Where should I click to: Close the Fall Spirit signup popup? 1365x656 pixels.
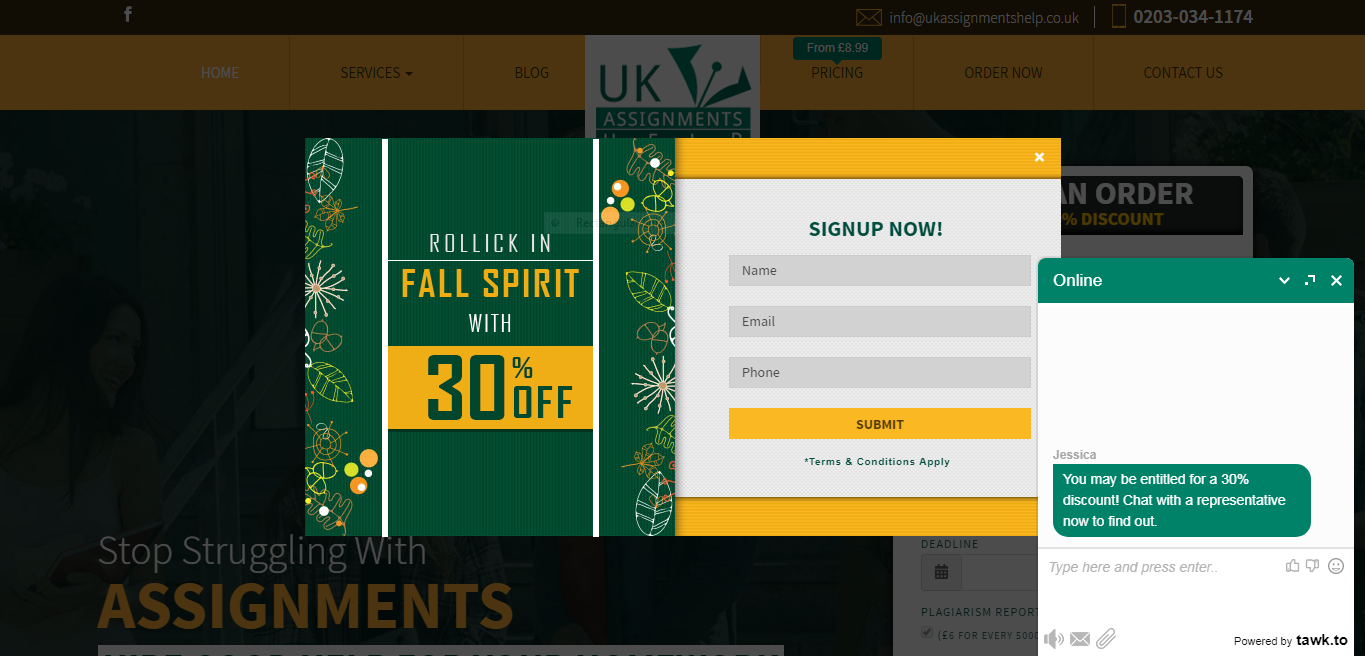click(1039, 157)
